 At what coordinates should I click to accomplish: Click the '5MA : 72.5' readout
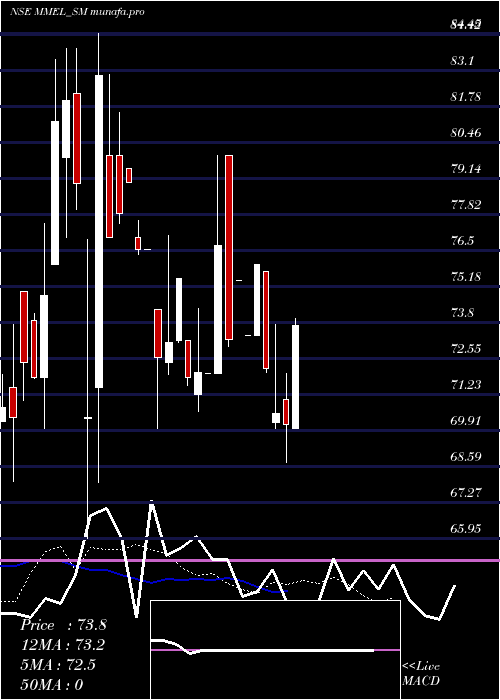click(58, 665)
